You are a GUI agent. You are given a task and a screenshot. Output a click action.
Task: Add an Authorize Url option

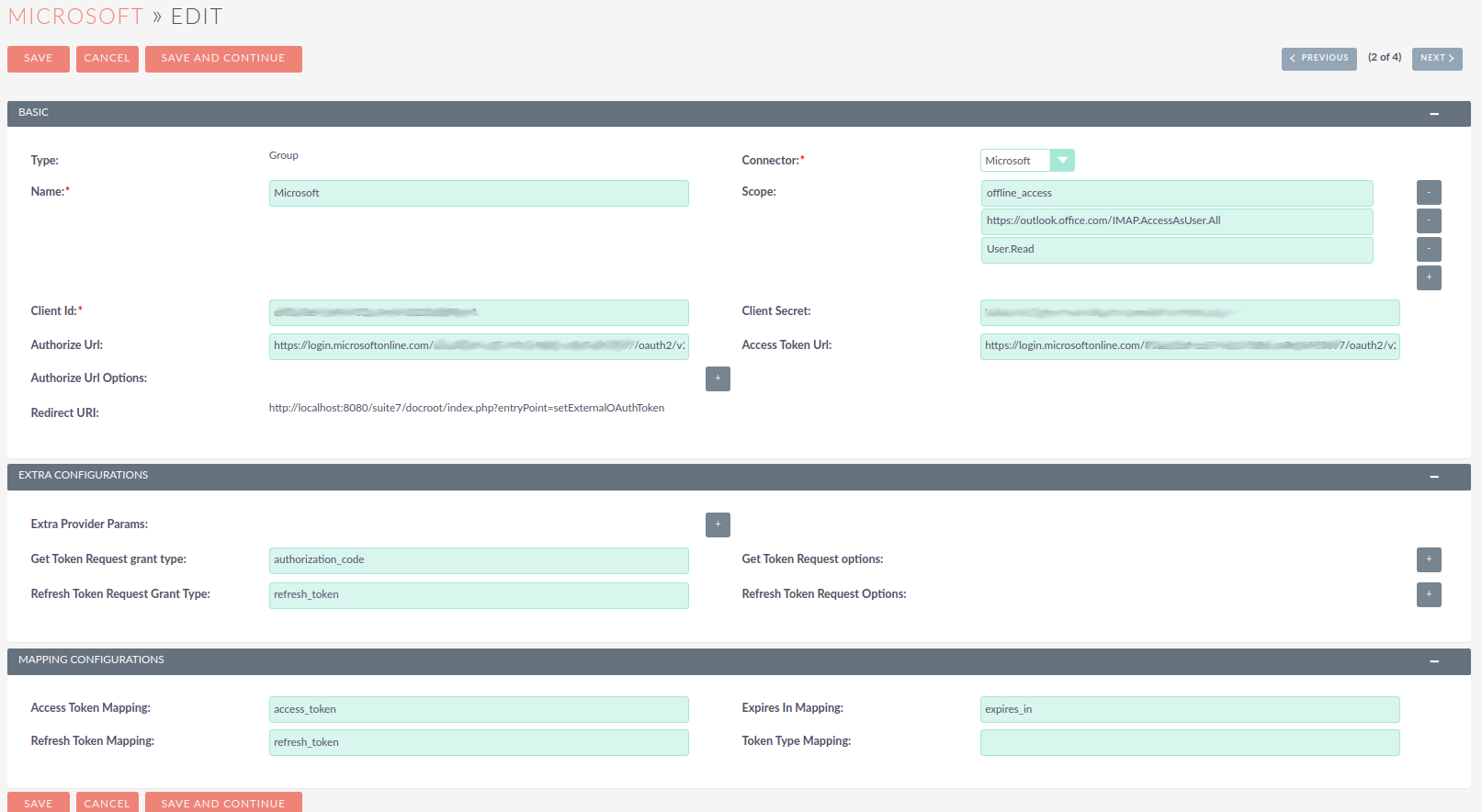(718, 378)
